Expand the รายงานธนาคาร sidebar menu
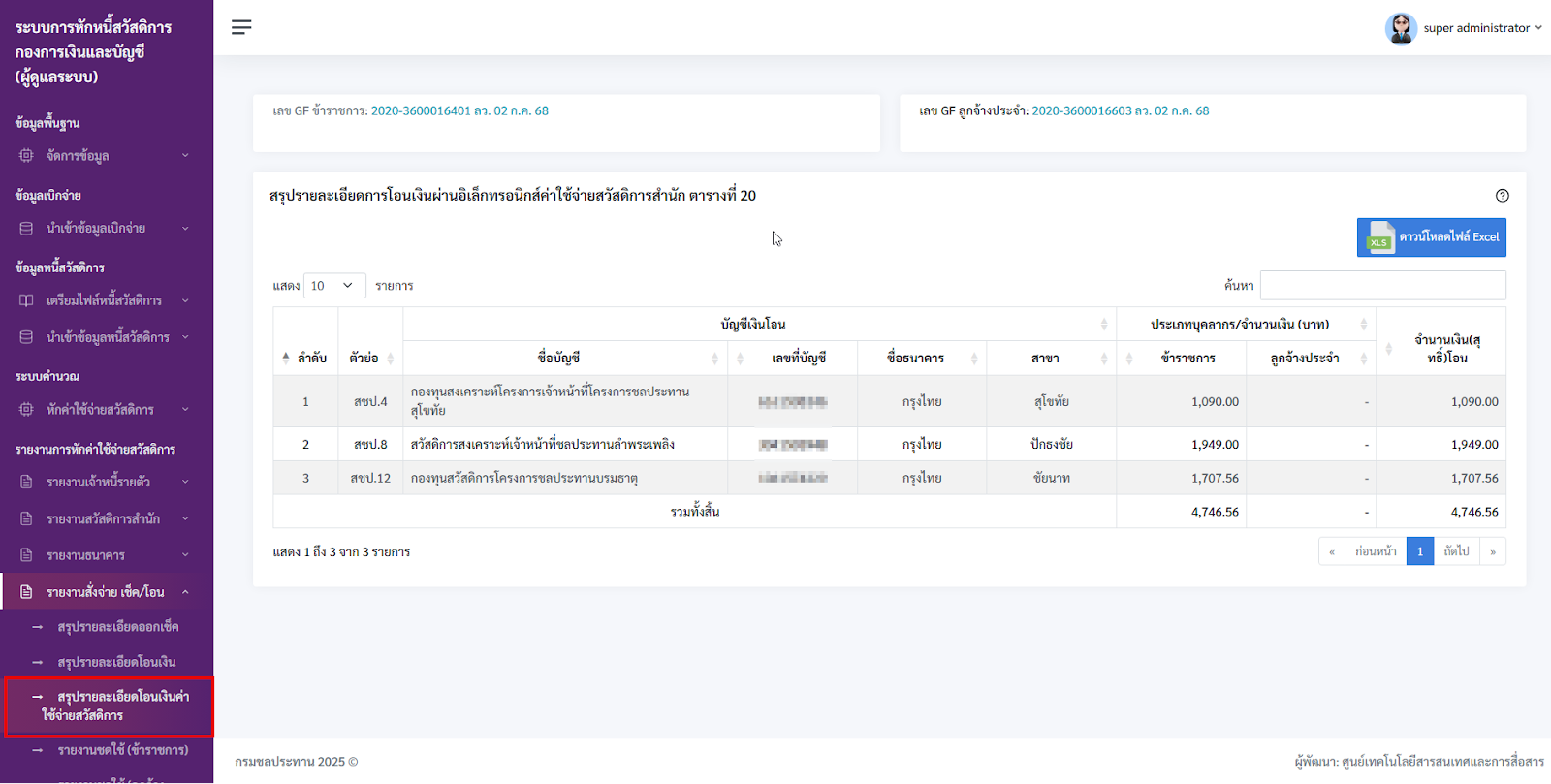The image size is (1551, 784). (107, 555)
